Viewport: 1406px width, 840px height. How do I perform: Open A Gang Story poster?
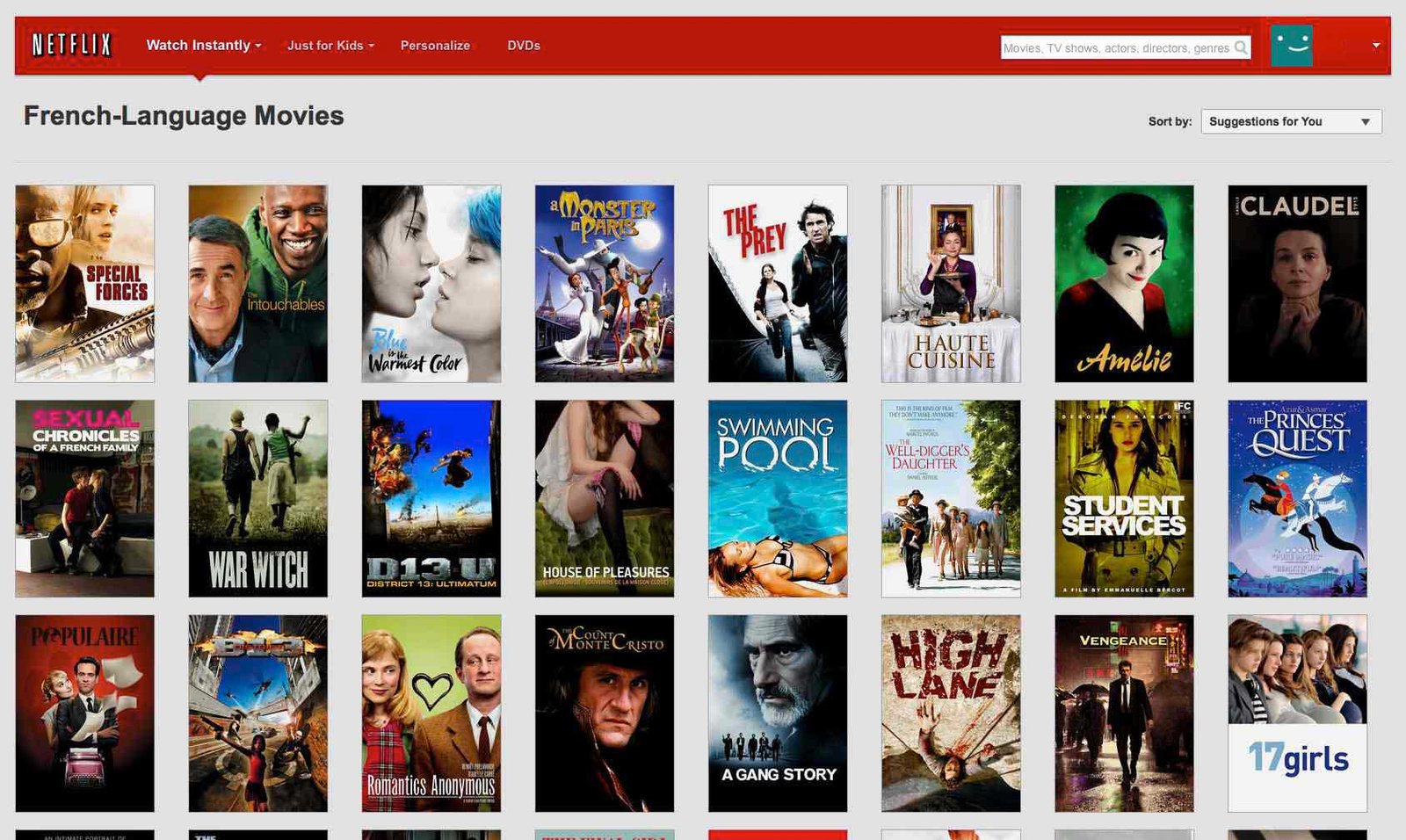pos(778,713)
